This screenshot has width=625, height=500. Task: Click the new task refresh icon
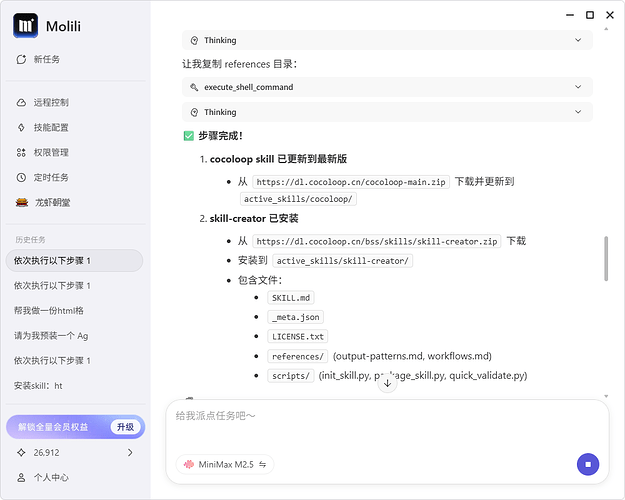[x=21, y=59]
